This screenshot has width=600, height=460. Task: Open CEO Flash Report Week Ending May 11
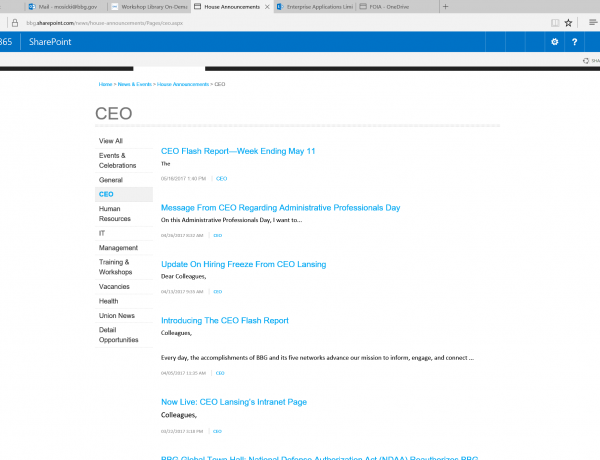[238, 151]
